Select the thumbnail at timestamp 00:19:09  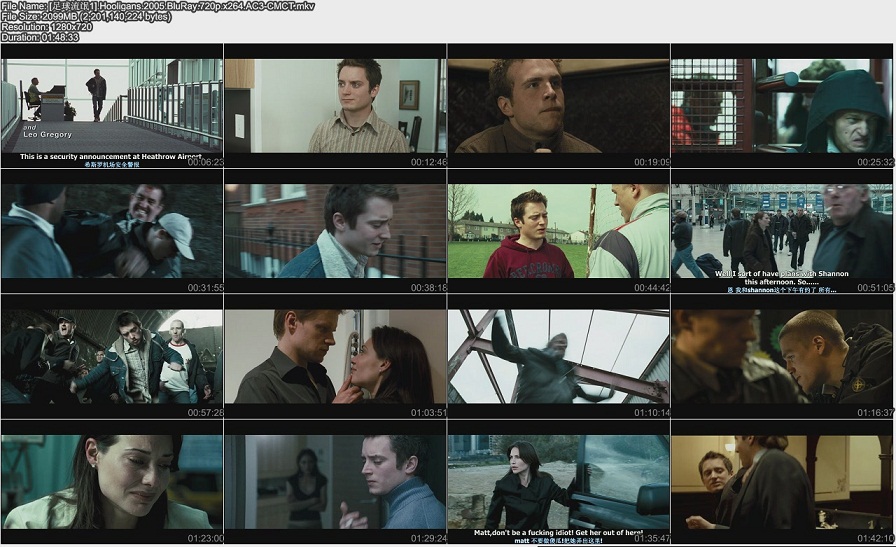558,106
